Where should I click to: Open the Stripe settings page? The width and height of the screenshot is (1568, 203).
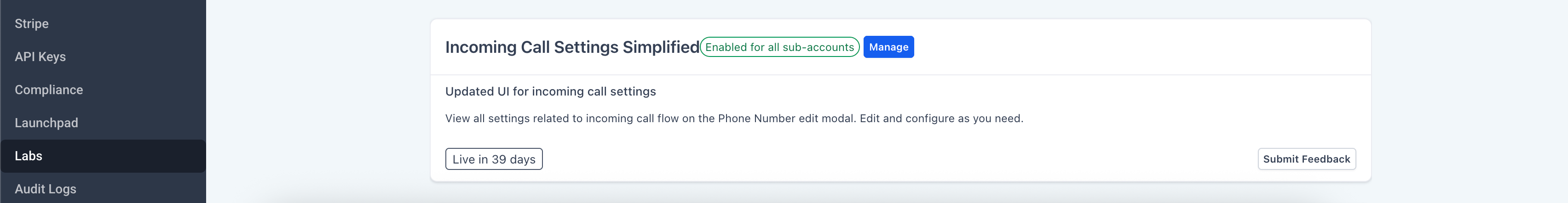tap(32, 24)
